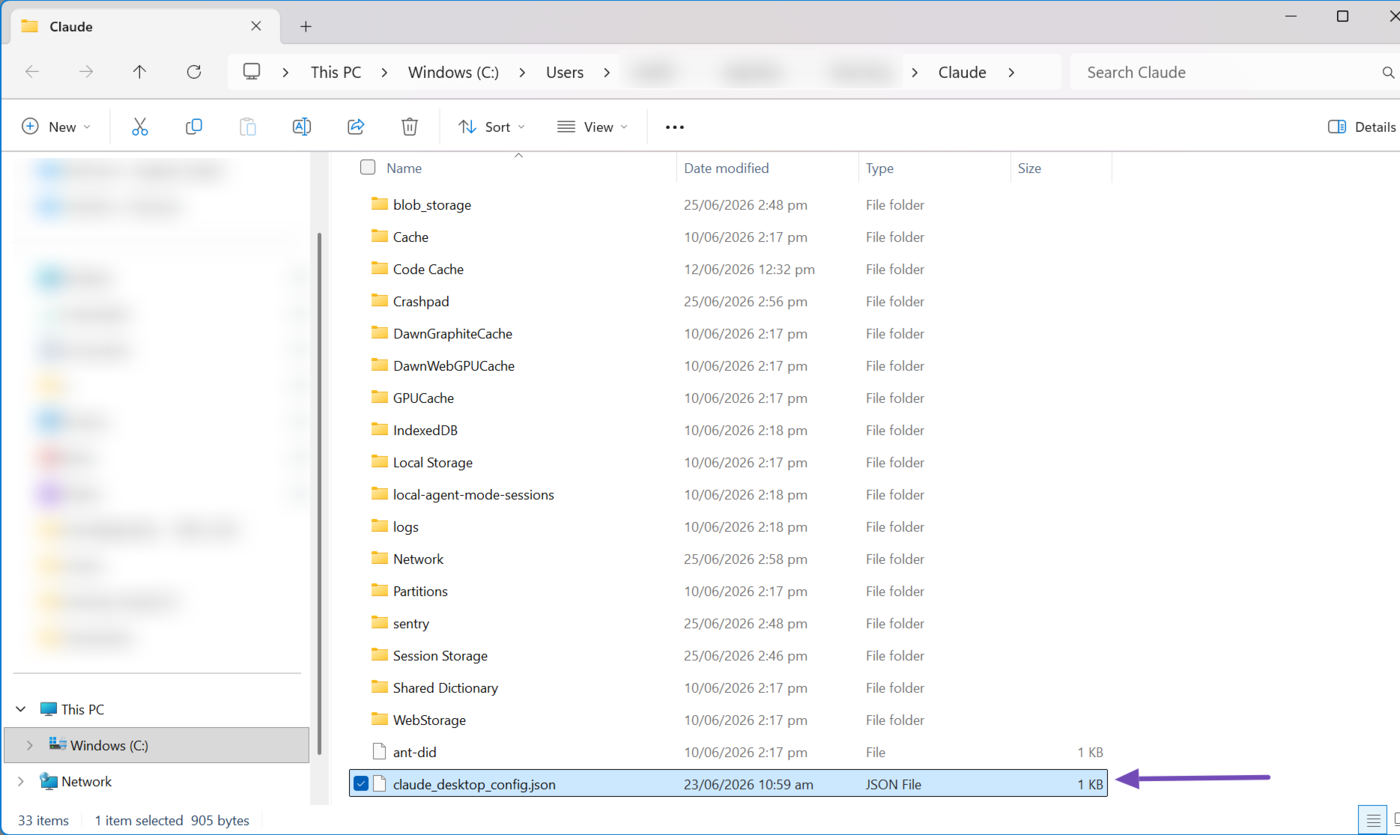The height and width of the screenshot is (835, 1400).
Task: Go back with the Back arrow
Action: [x=32, y=72]
